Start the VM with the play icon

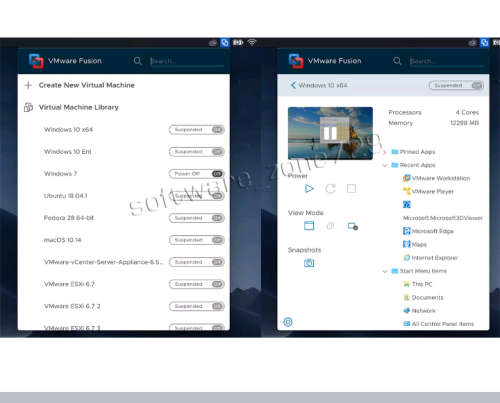pyautogui.click(x=309, y=189)
